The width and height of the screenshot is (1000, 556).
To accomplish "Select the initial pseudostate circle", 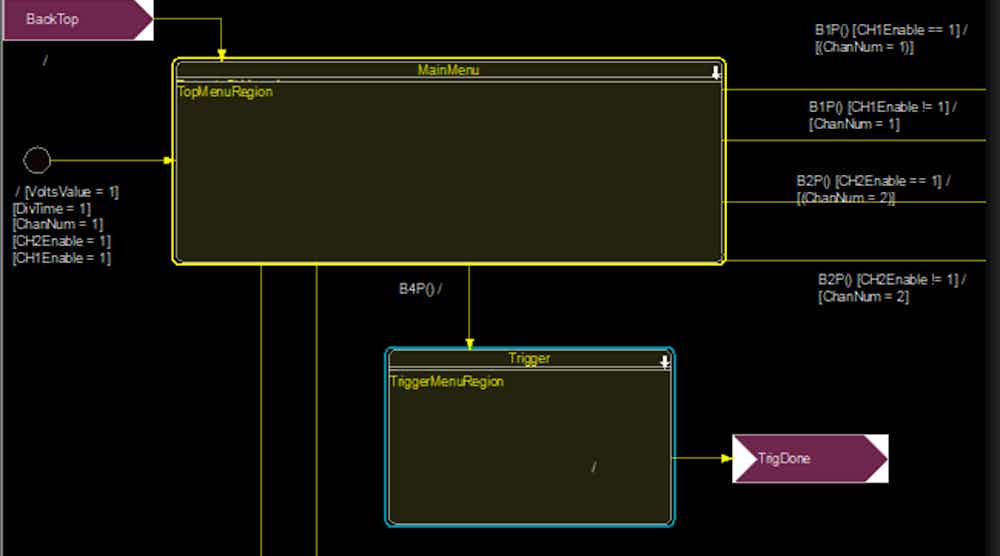I will tap(37, 160).
